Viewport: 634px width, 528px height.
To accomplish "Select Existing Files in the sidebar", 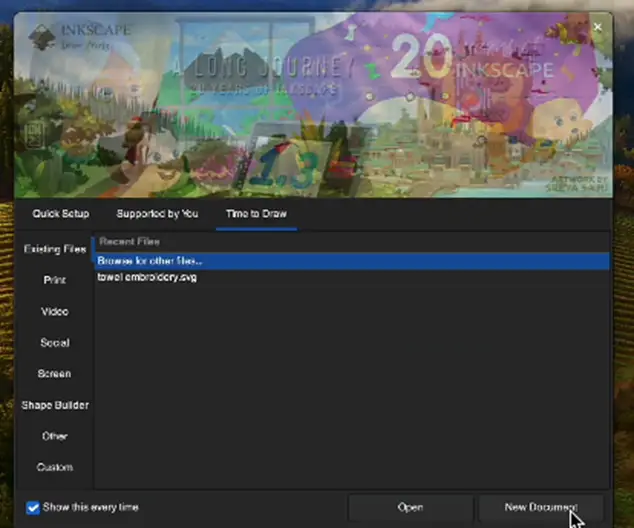I will (55, 249).
